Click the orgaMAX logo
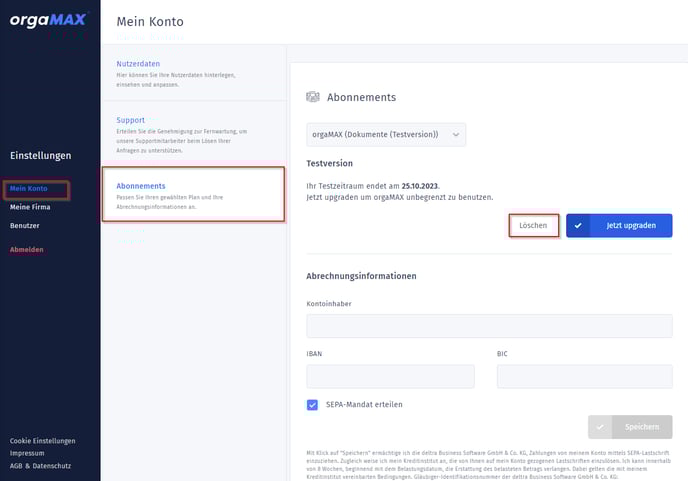This screenshot has height=481, width=688. 48,20
